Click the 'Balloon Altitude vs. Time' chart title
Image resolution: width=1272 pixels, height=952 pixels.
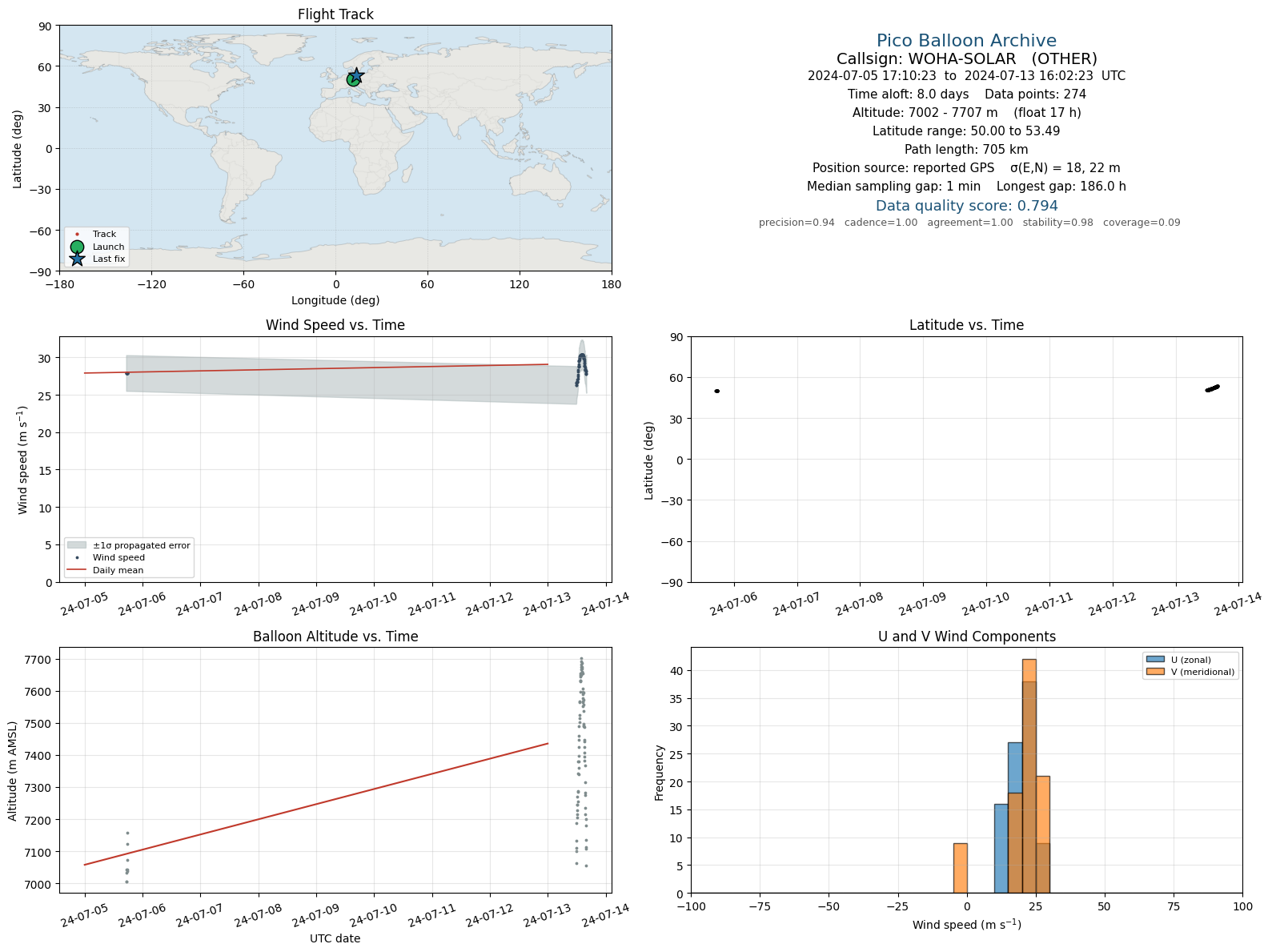point(335,637)
